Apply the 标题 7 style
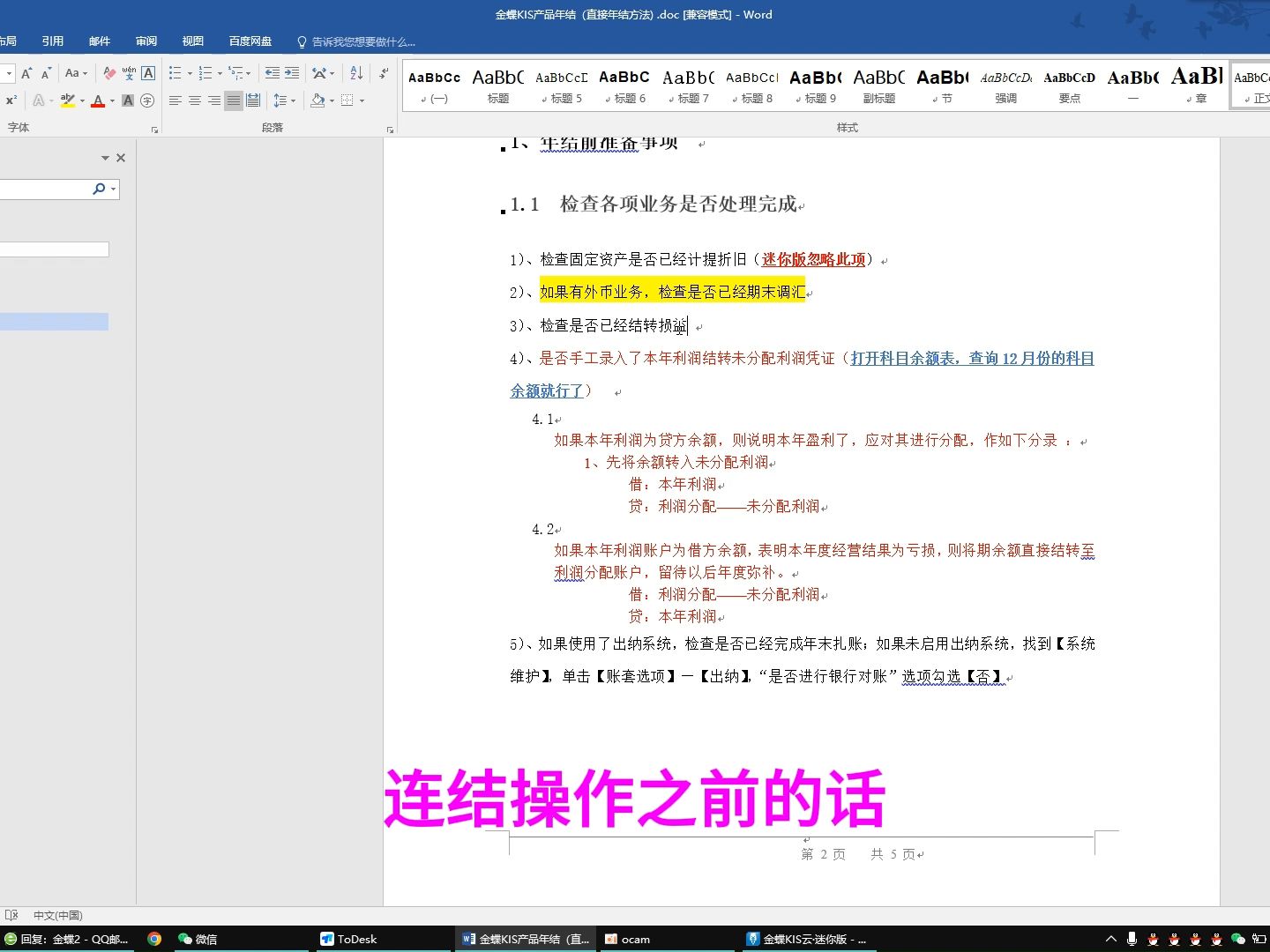 pyautogui.click(x=689, y=86)
